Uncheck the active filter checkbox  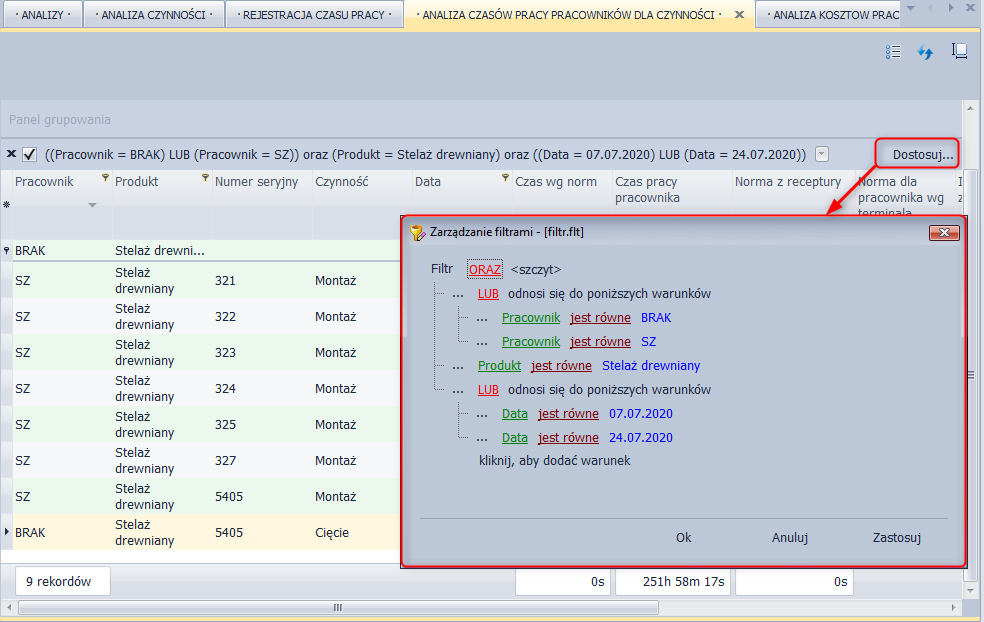point(30,154)
